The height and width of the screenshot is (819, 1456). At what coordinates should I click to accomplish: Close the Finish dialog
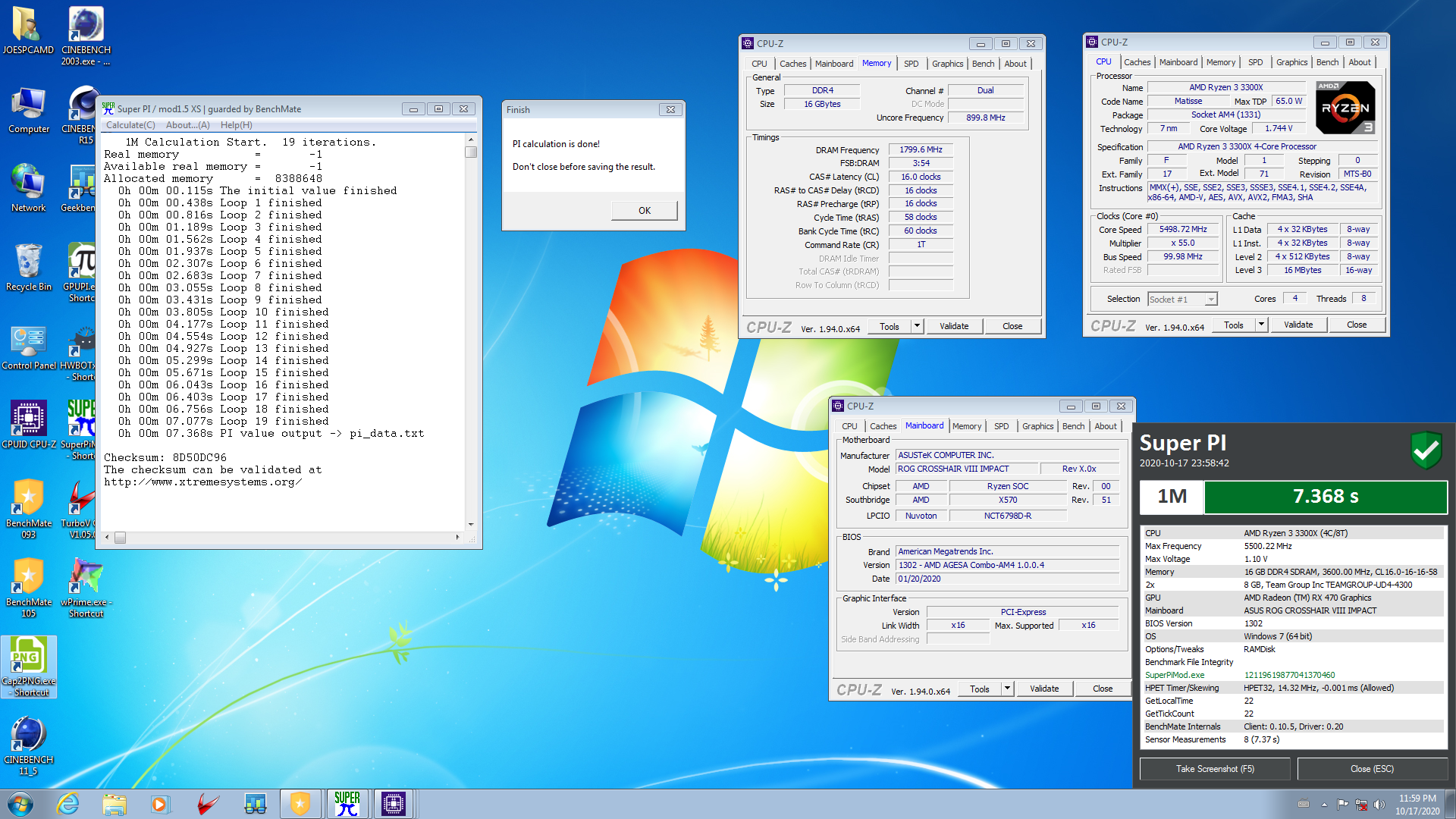coord(670,109)
